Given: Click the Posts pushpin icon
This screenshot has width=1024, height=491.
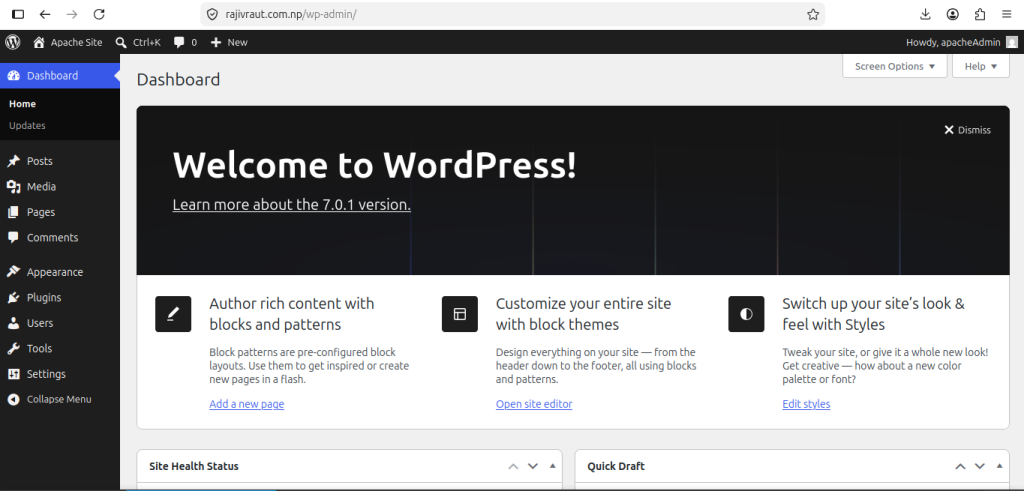Looking at the screenshot, I should pos(14,161).
